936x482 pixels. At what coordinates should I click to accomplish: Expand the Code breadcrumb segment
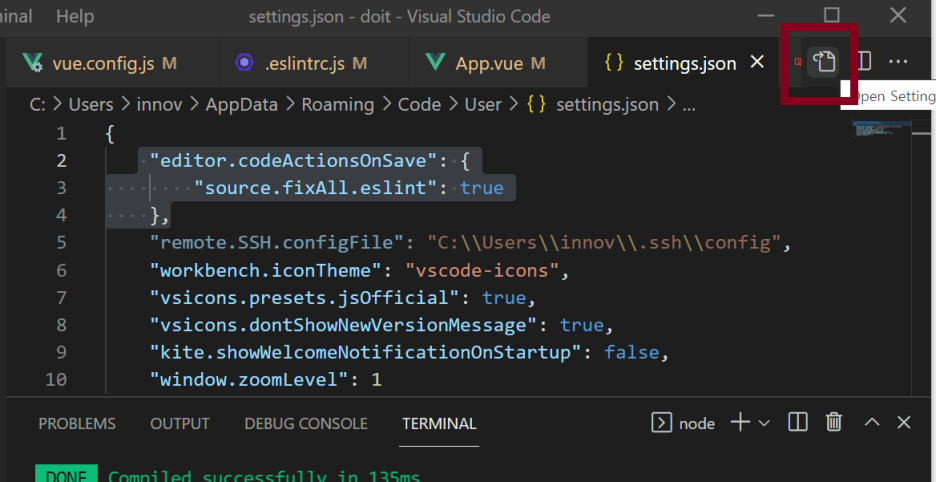pyautogui.click(x=419, y=105)
